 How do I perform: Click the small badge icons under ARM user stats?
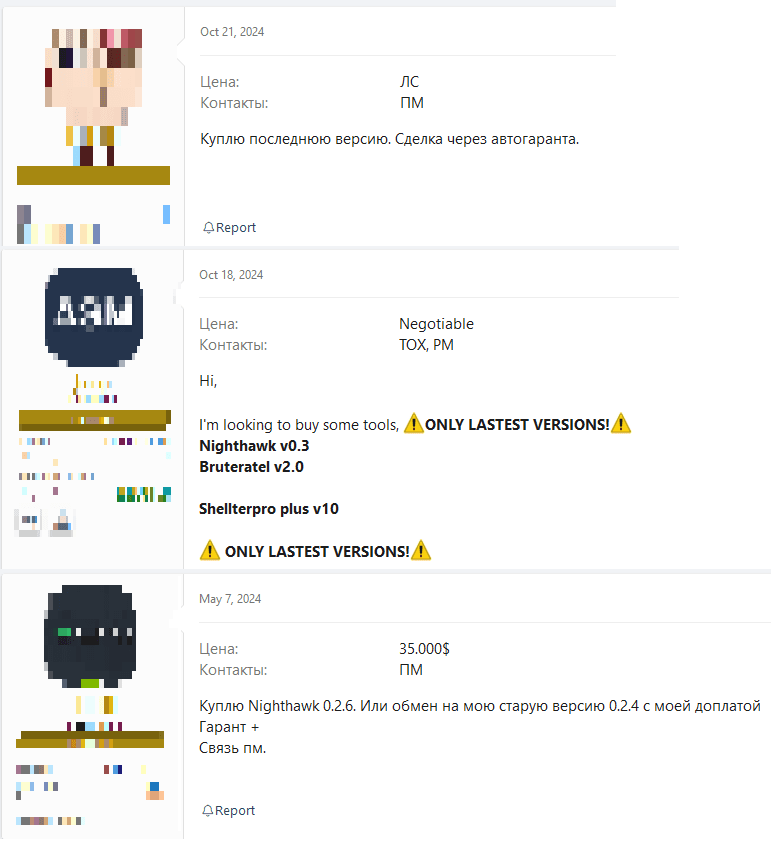[44, 522]
